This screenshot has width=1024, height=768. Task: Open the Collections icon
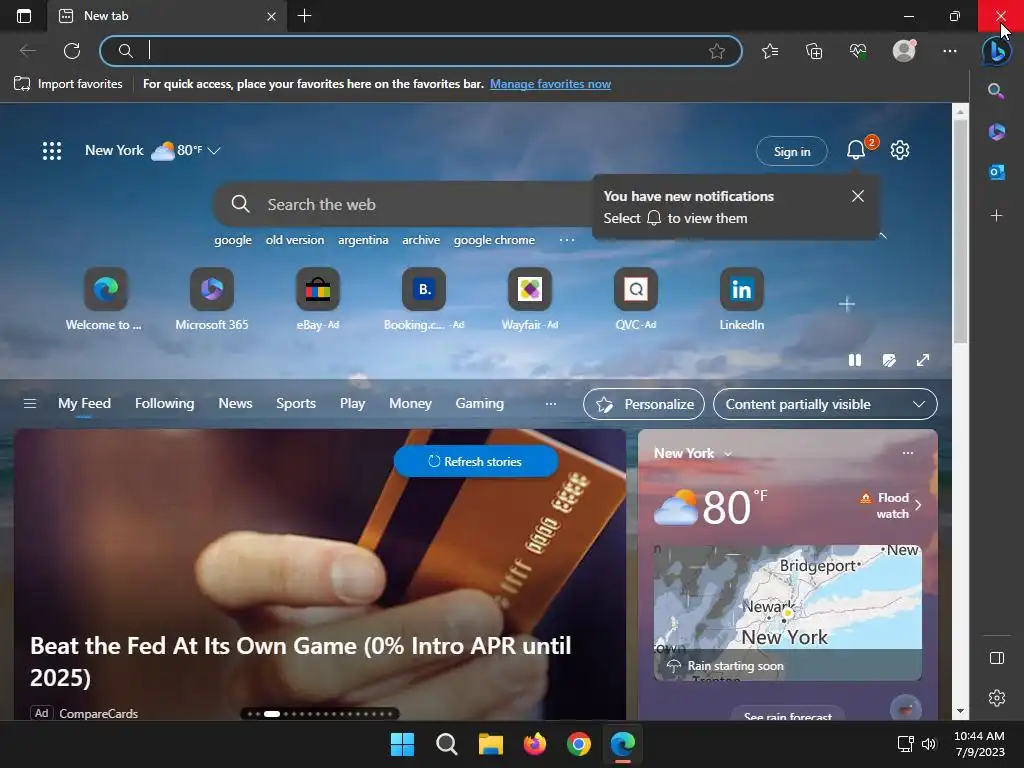tap(814, 51)
